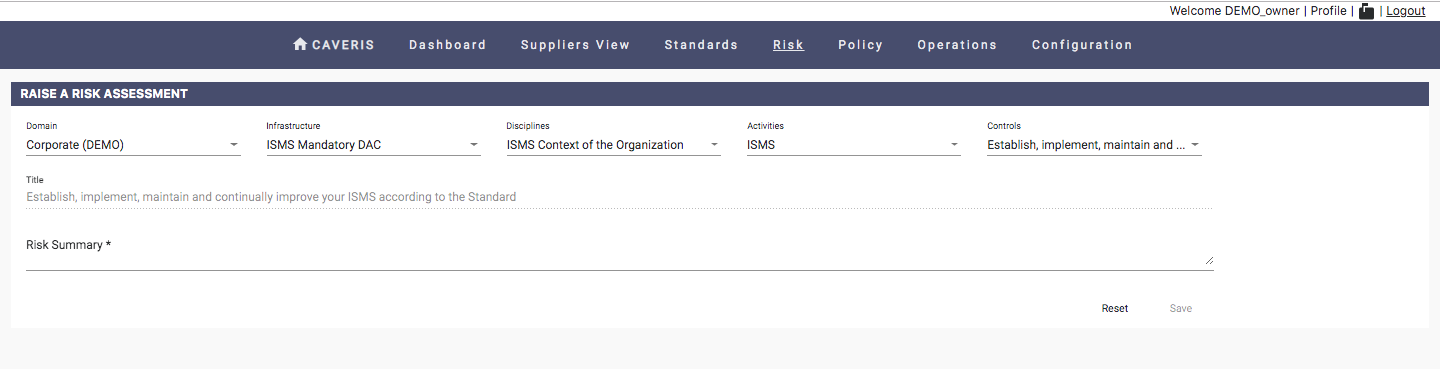Click the briefcase icon beside Profile
Screen dimensions: 1440x369
[x=1366, y=11]
